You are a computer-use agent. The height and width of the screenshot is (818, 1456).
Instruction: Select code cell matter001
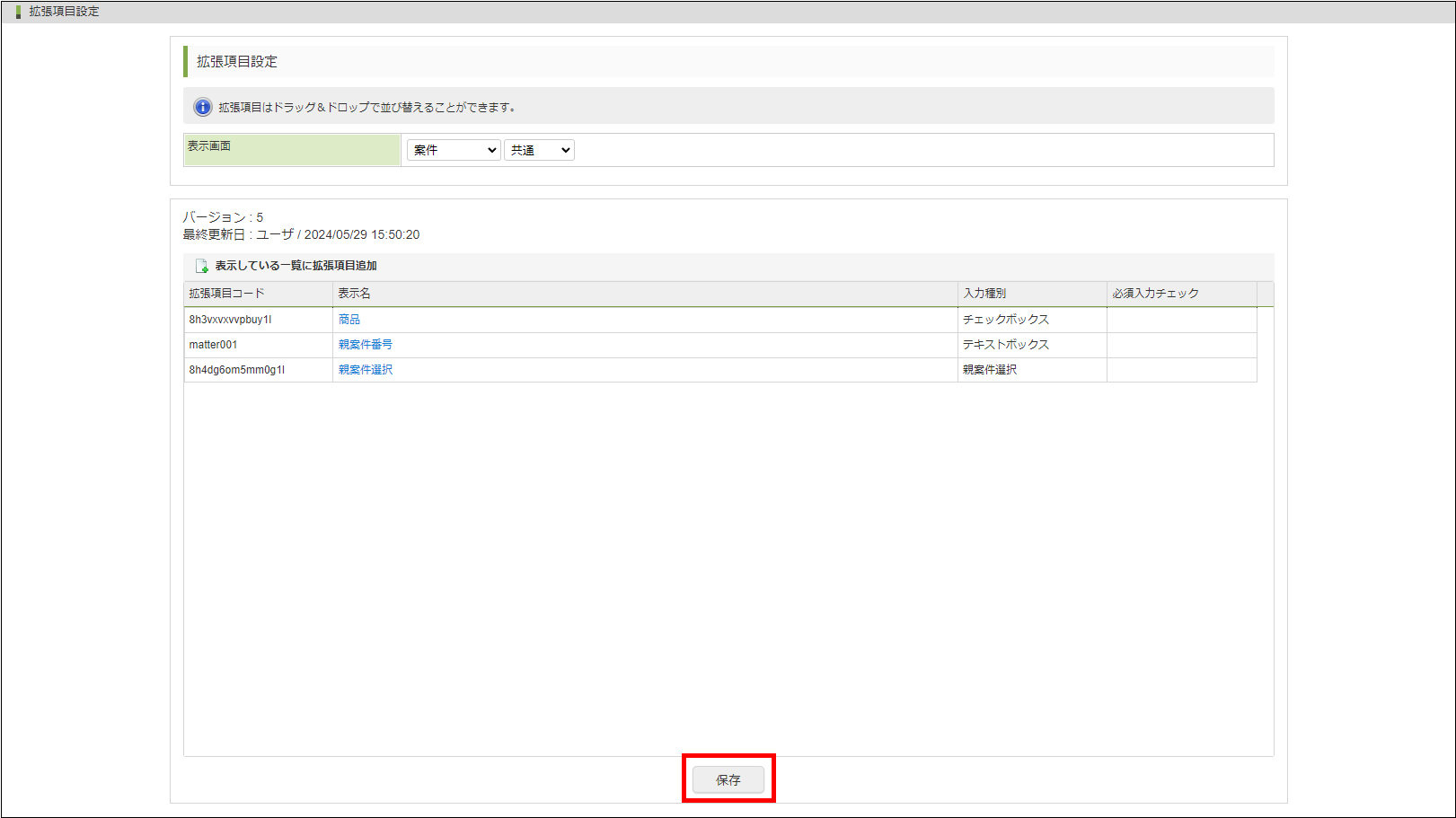pyautogui.click(x=259, y=345)
